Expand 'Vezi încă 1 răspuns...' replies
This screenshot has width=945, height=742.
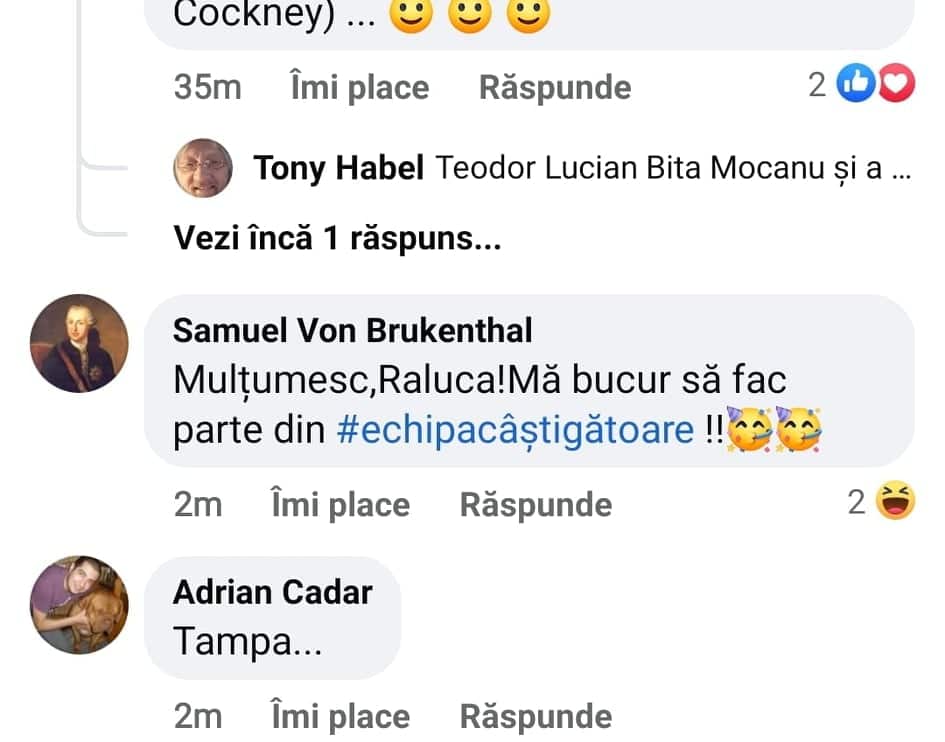point(337,238)
